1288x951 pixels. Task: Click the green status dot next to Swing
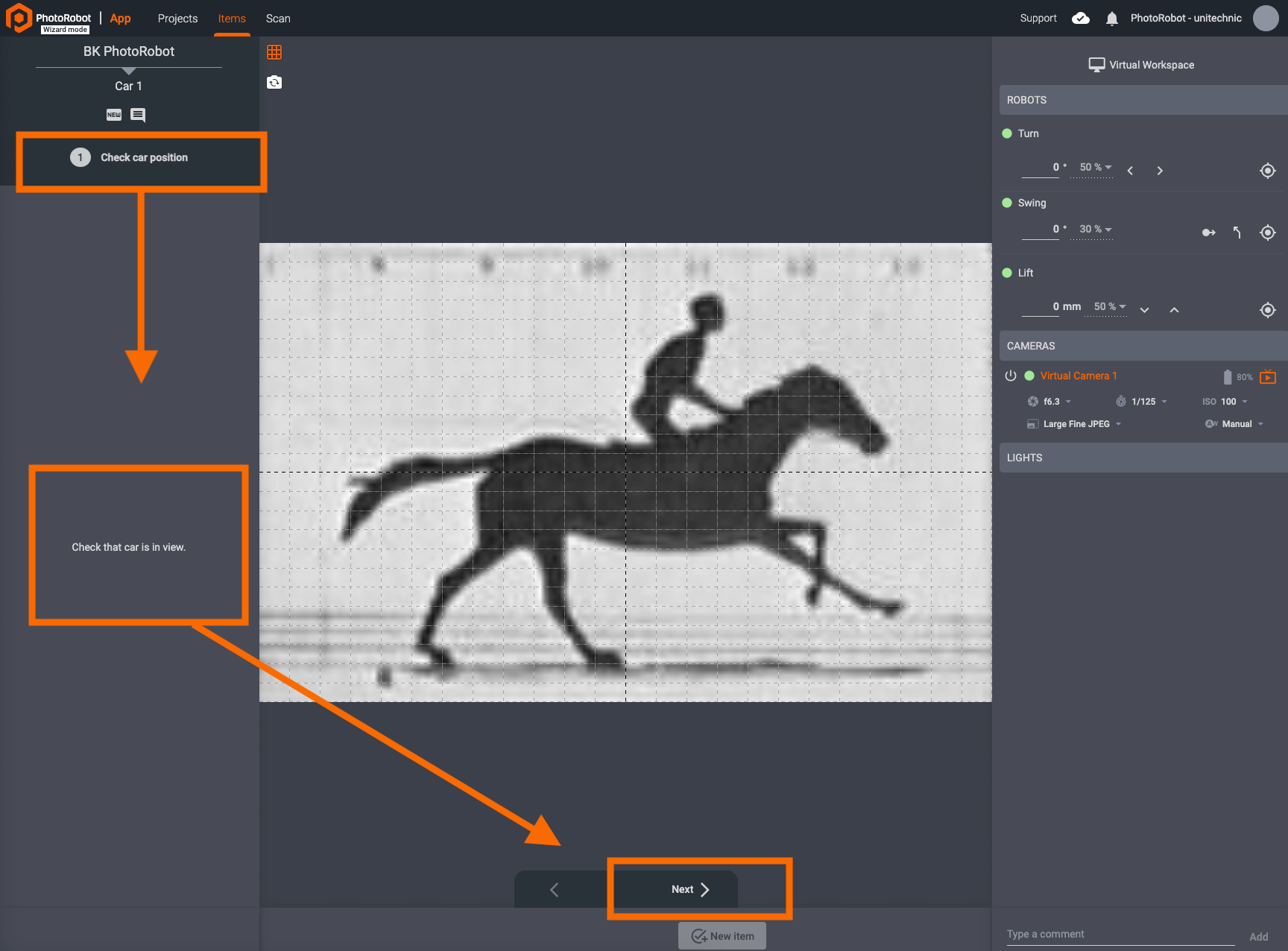pos(1007,202)
